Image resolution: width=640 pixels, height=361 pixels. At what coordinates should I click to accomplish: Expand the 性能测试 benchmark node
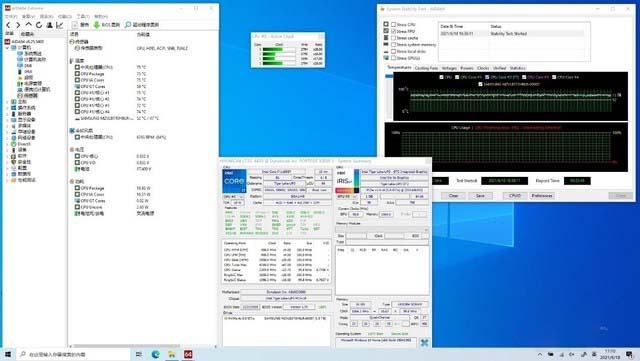[x=7, y=180]
